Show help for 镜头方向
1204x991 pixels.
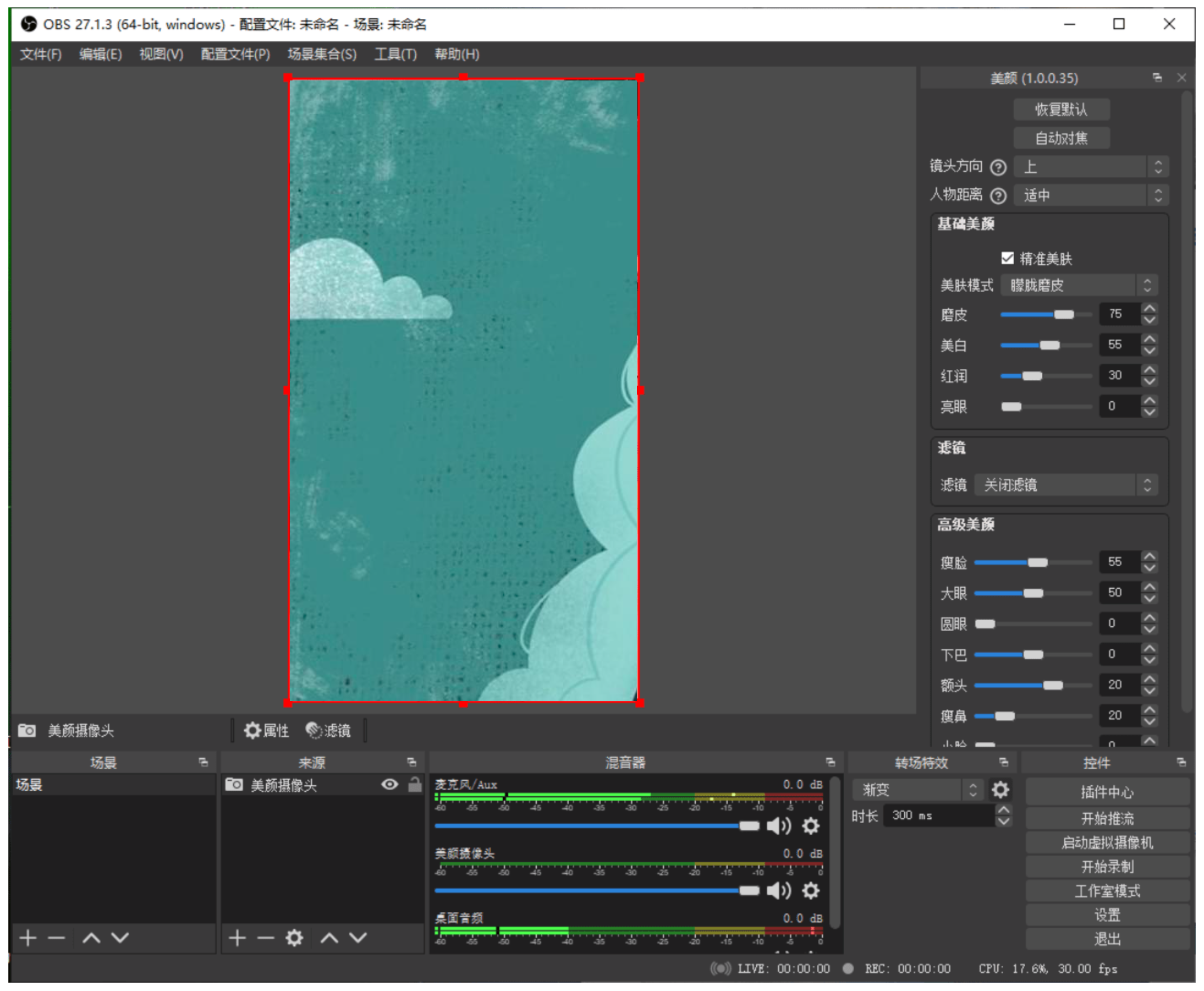(998, 167)
